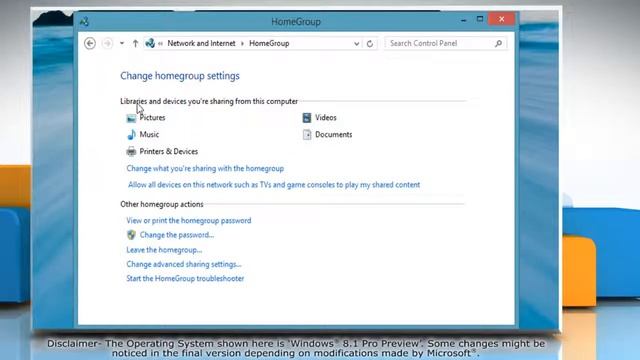Go up one level with Up arrow
The height and width of the screenshot is (360, 640).
click(135, 43)
